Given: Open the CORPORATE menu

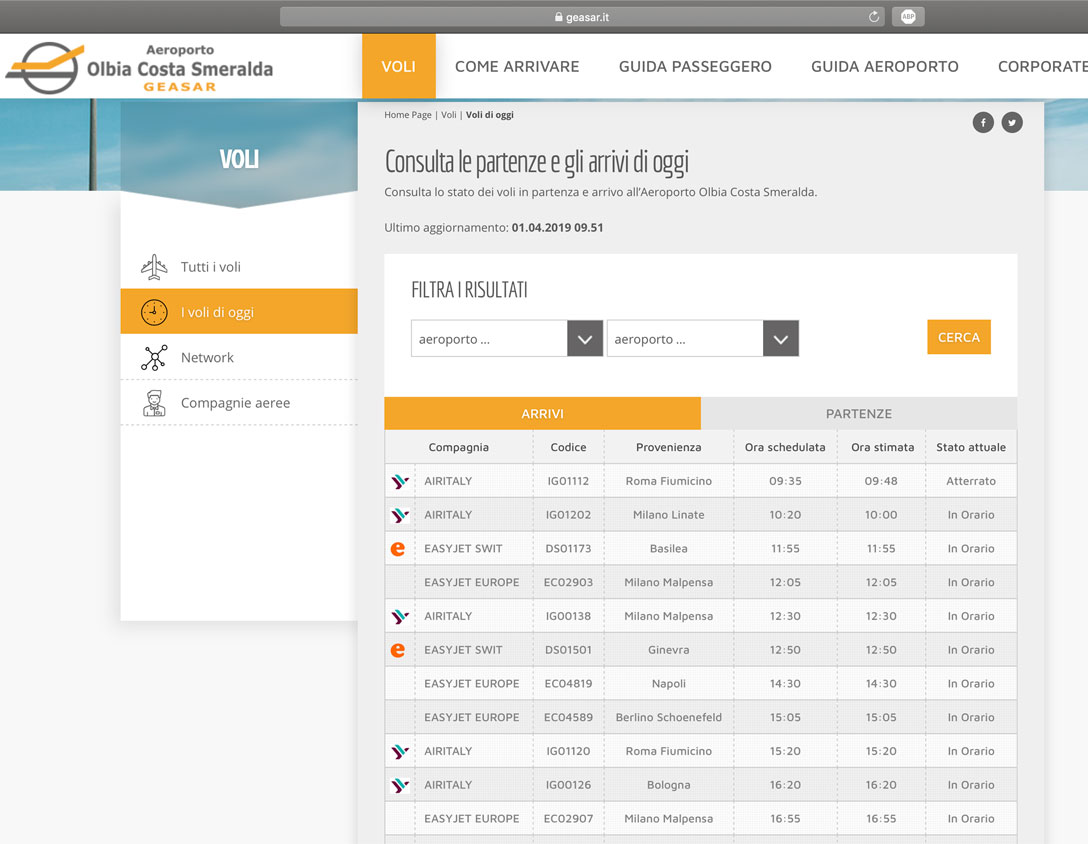Looking at the screenshot, I should [x=1042, y=67].
